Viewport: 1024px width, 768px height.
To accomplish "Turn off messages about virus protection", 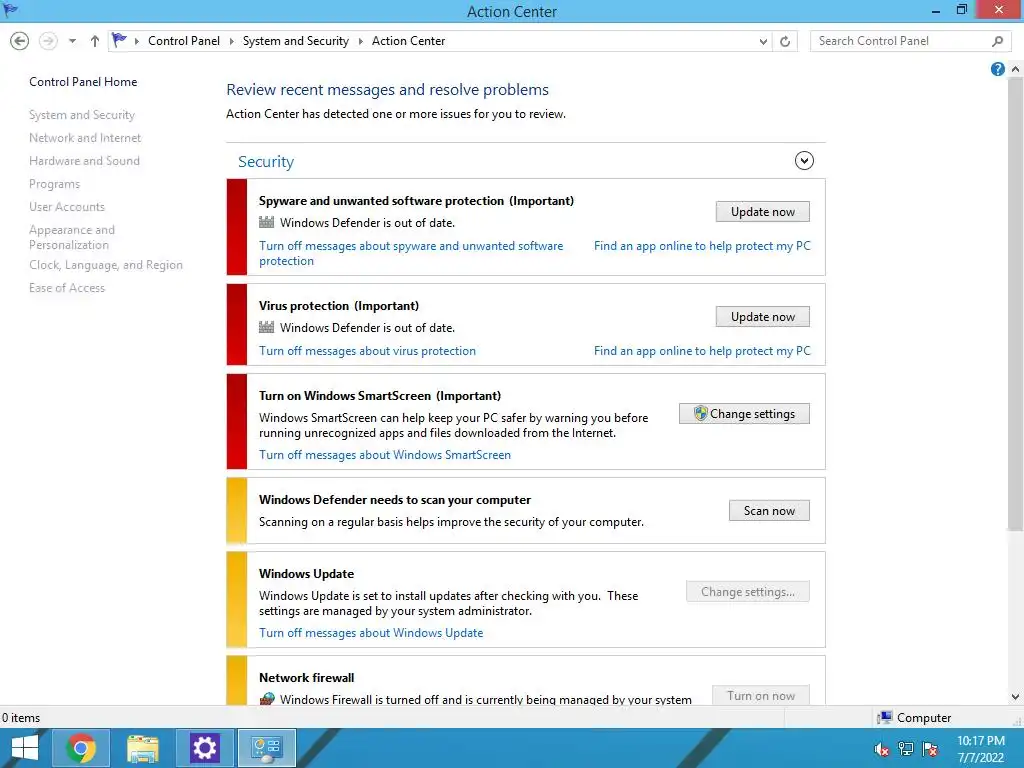I will [367, 351].
